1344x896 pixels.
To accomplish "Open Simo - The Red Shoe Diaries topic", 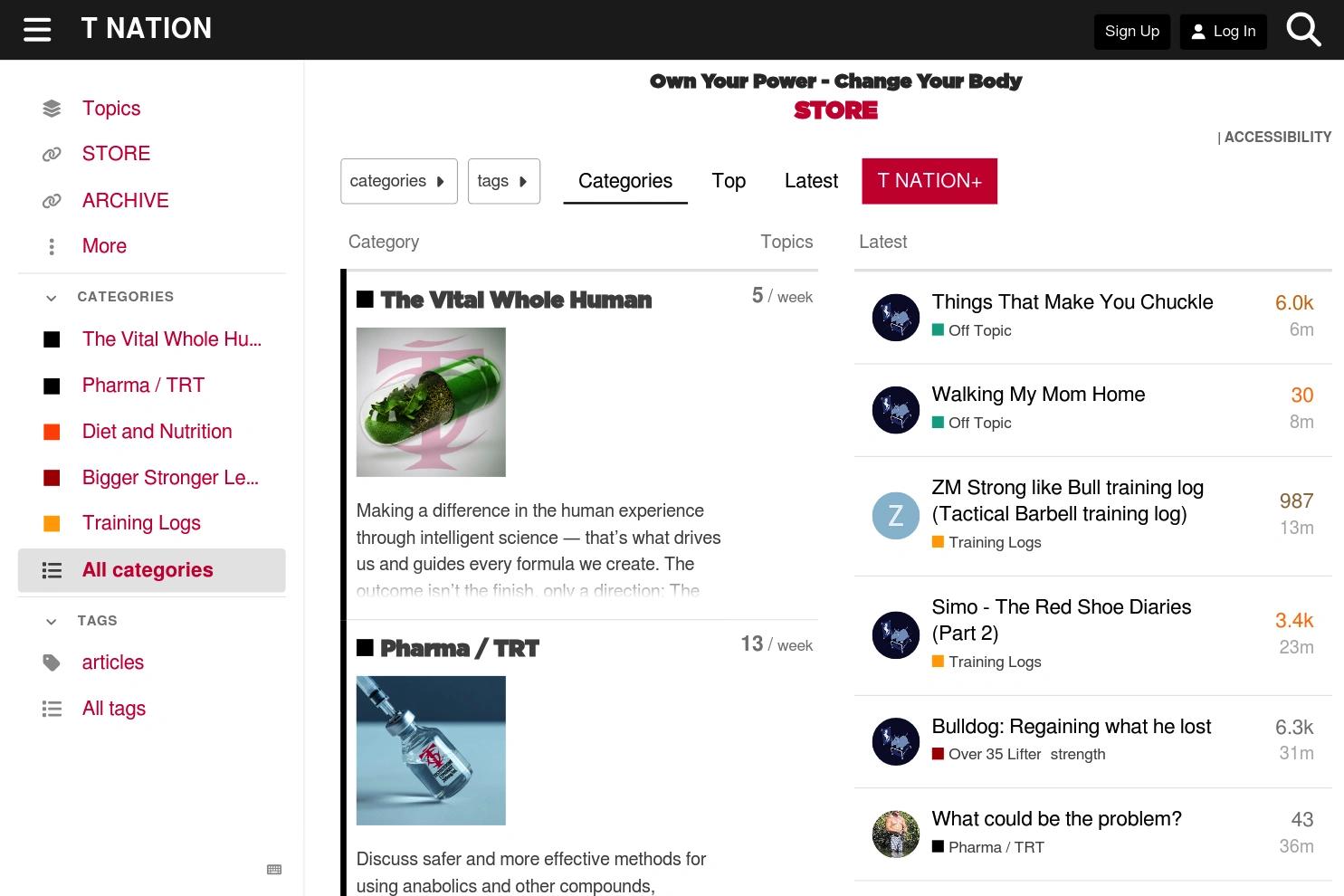I will [1062, 620].
